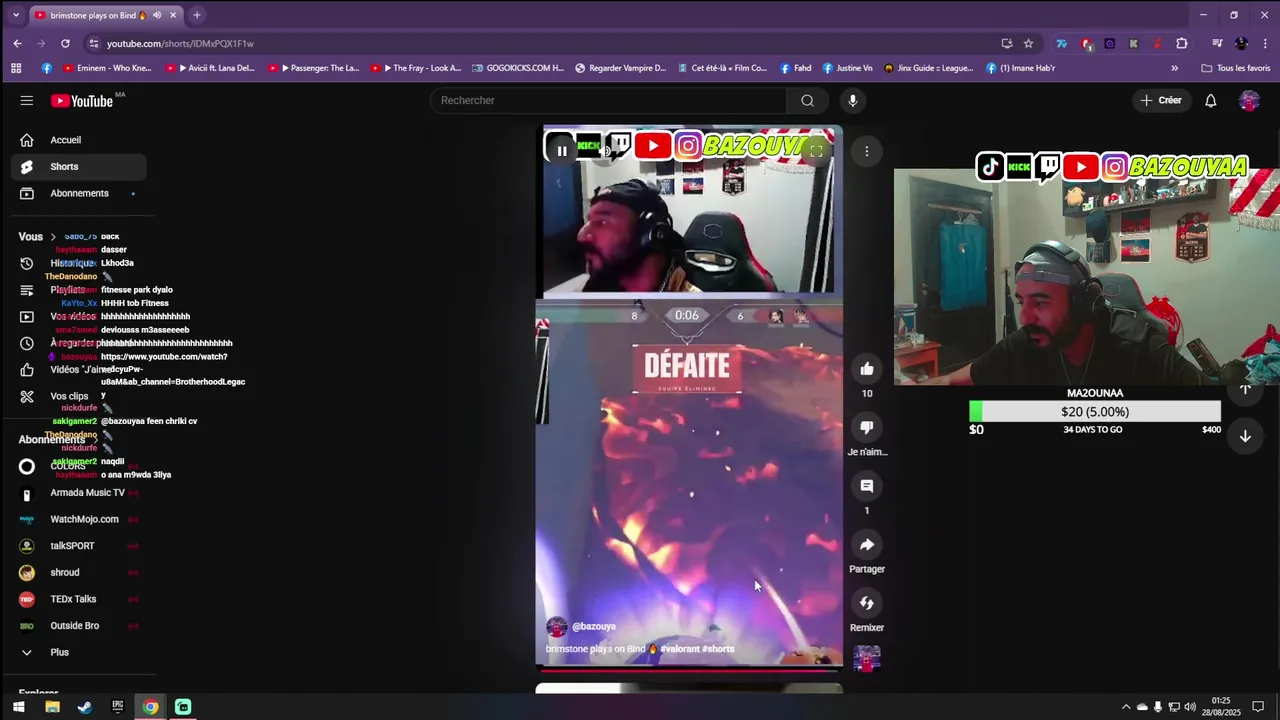Open Windows notification center
The height and width of the screenshot is (720, 1280).
click(1258, 707)
